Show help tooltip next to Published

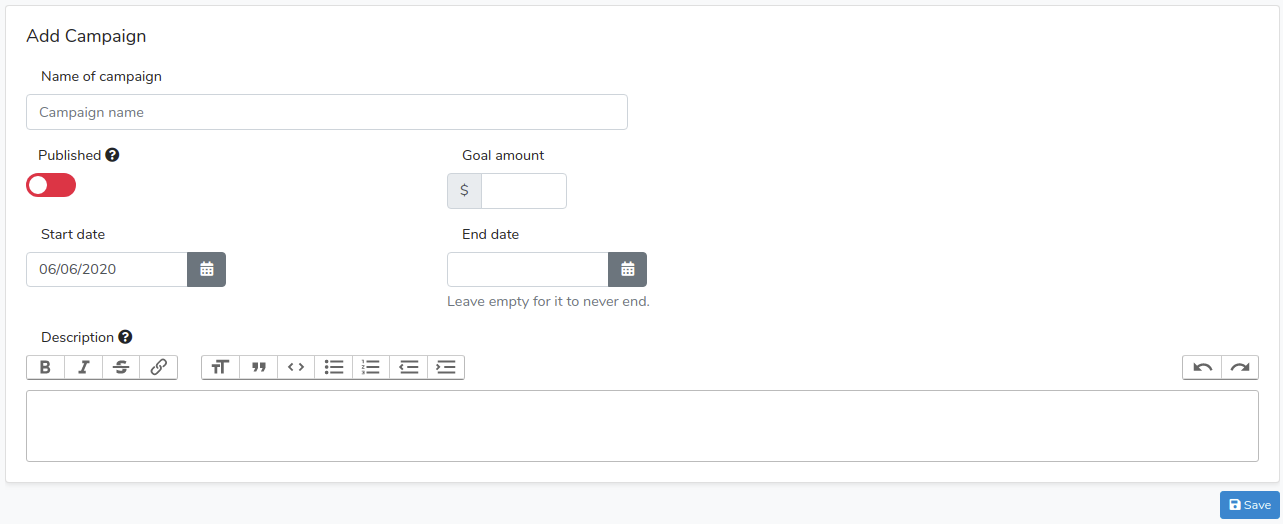[112, 155]
